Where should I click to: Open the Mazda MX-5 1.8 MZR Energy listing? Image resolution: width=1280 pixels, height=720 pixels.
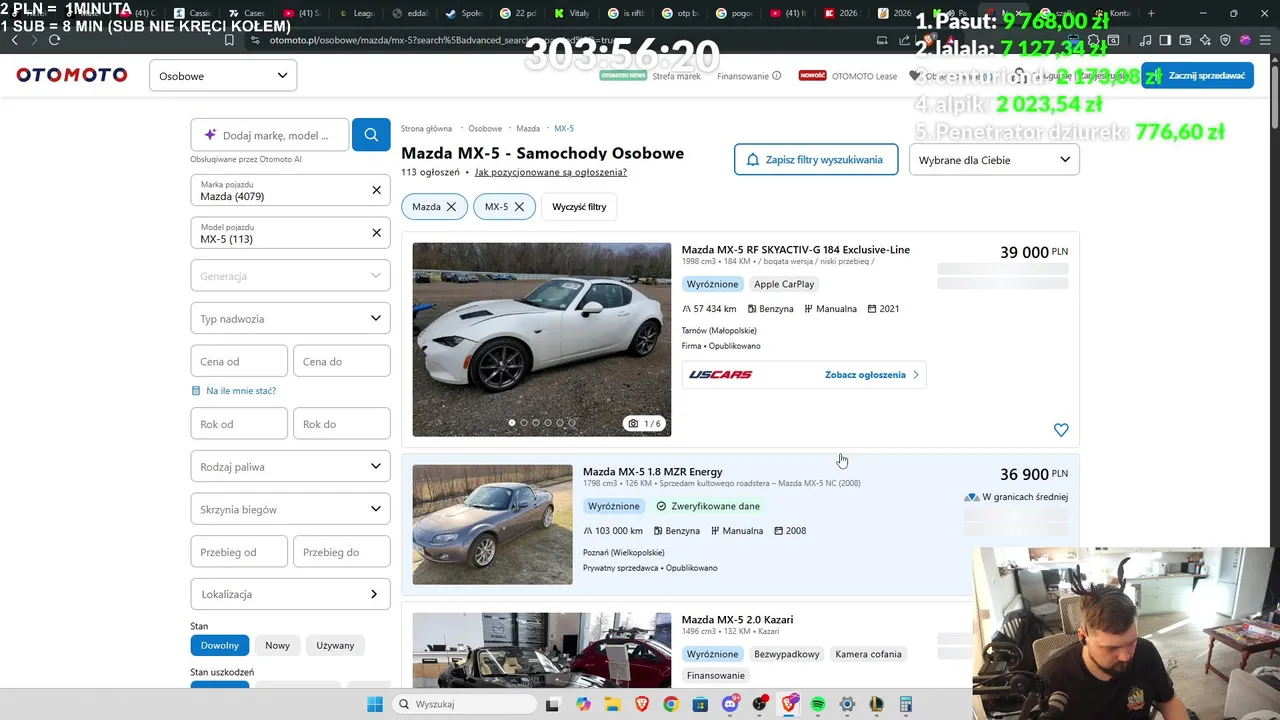pyautogui.click(x=653, y=472)
